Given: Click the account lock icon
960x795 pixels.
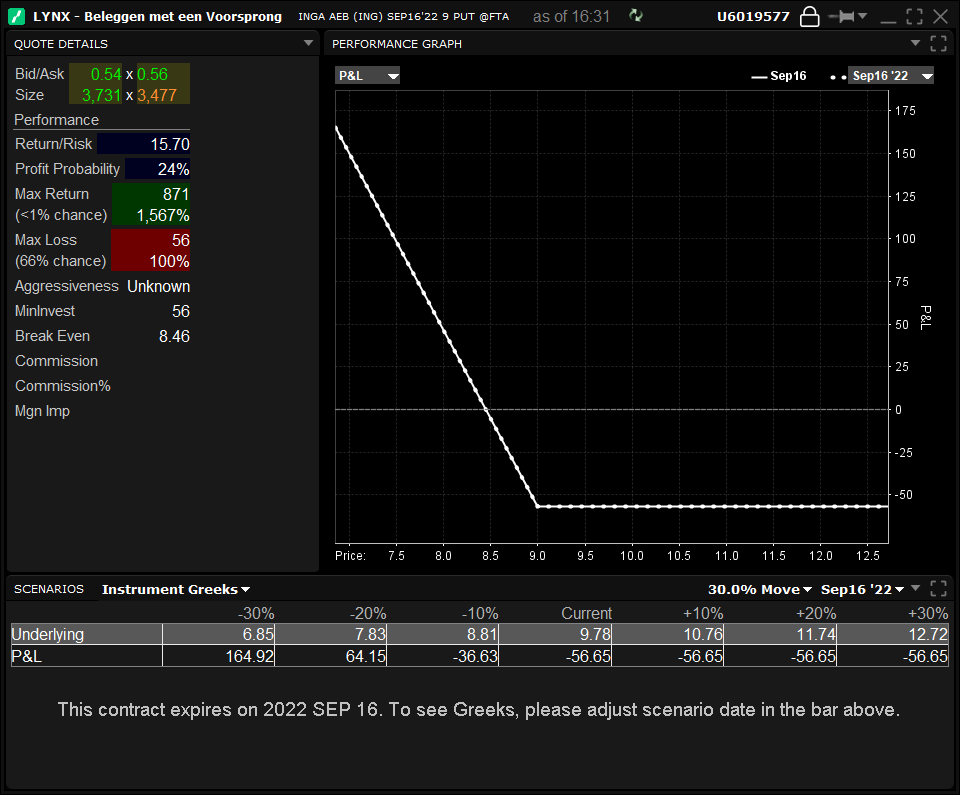Looking at the screenshot, I should tap(809, 17).
